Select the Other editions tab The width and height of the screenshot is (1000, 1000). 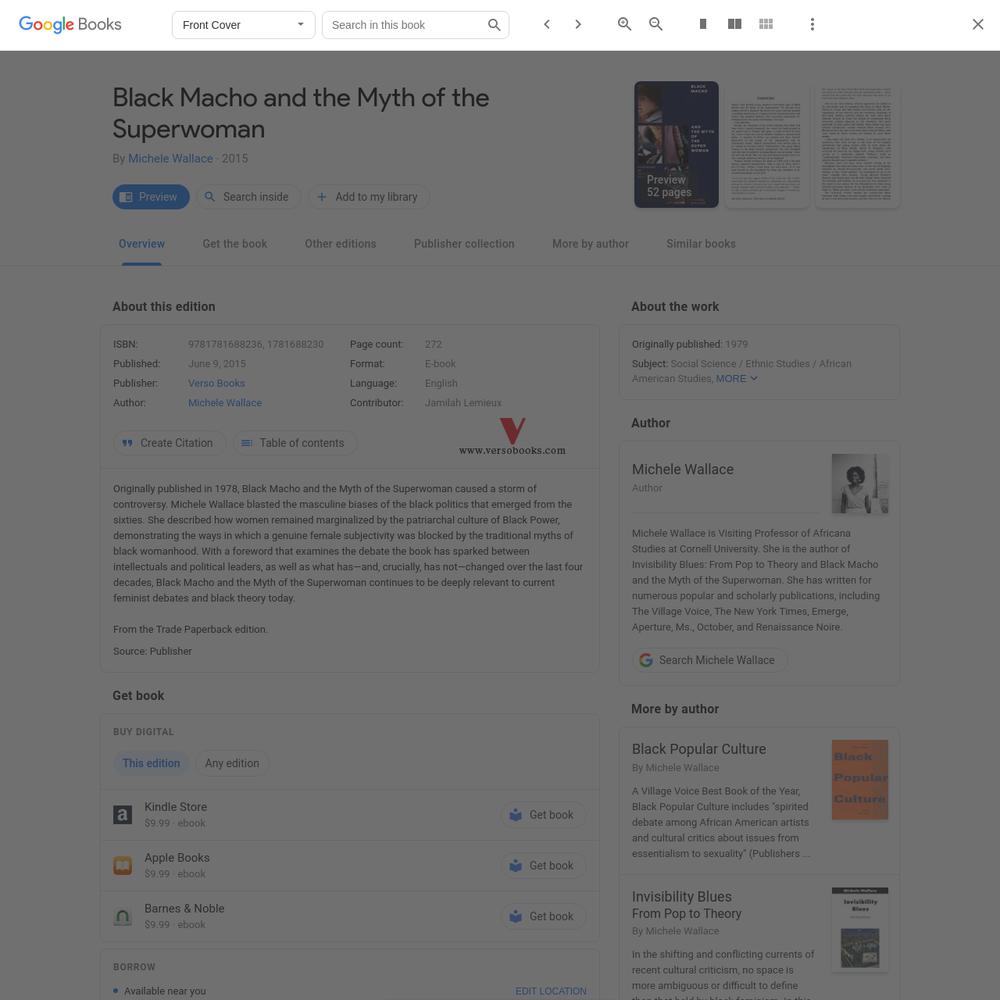pos(341,244)
